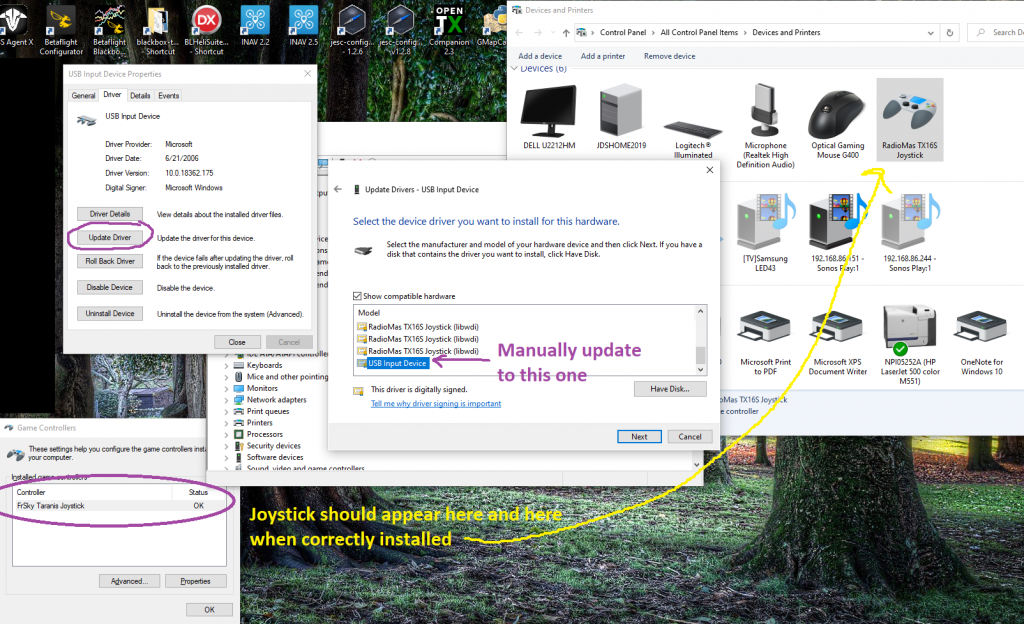Select USB Input Device in model list

click(x=396, y=364)
